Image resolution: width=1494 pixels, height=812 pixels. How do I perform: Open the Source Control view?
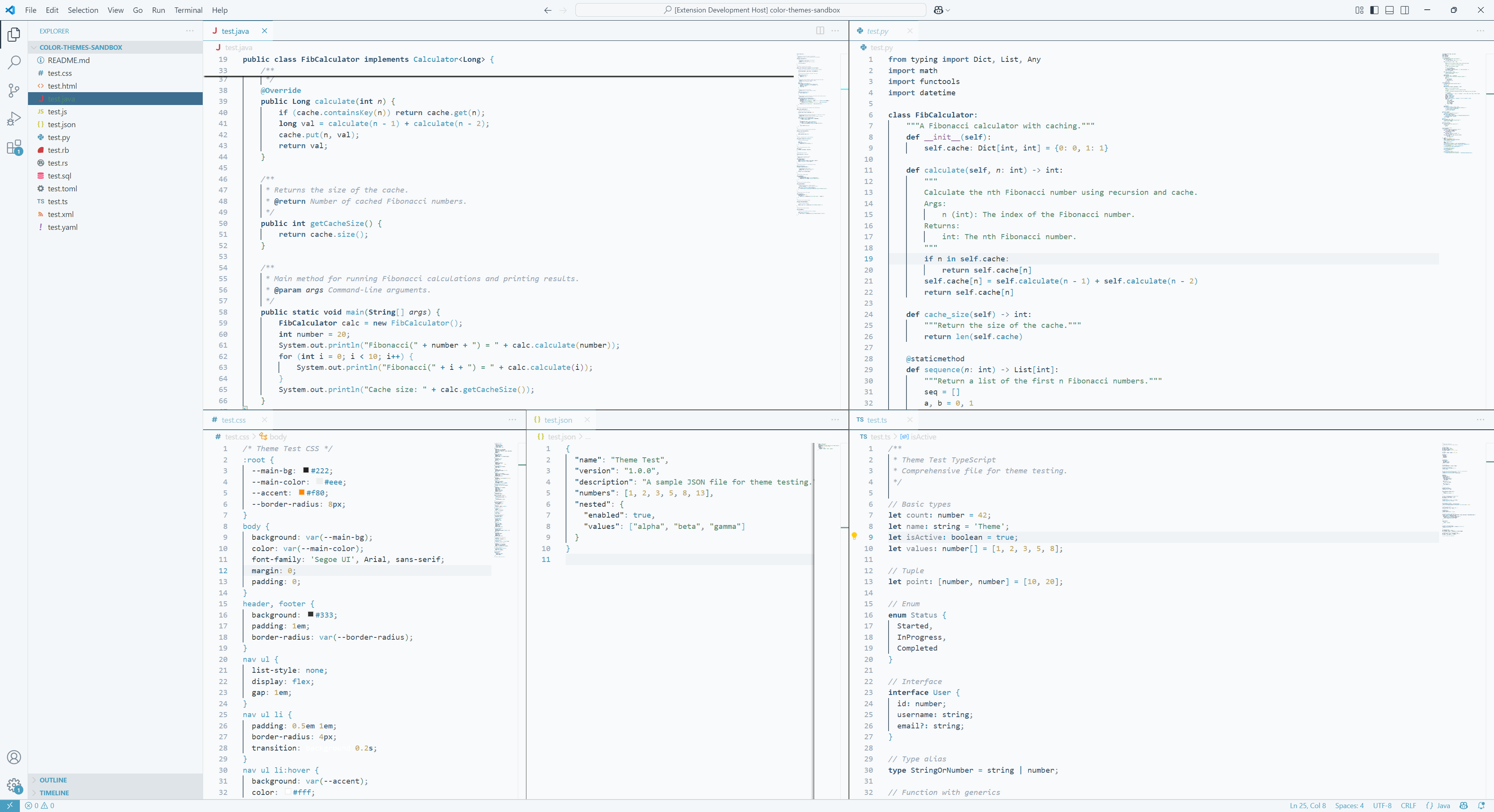[x=14, y=90]
